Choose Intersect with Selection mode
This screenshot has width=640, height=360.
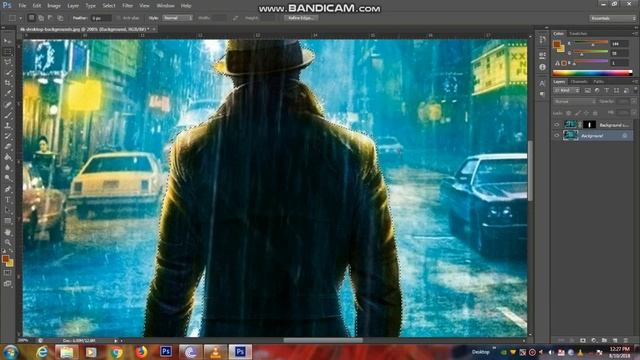(x=60, y=18)
